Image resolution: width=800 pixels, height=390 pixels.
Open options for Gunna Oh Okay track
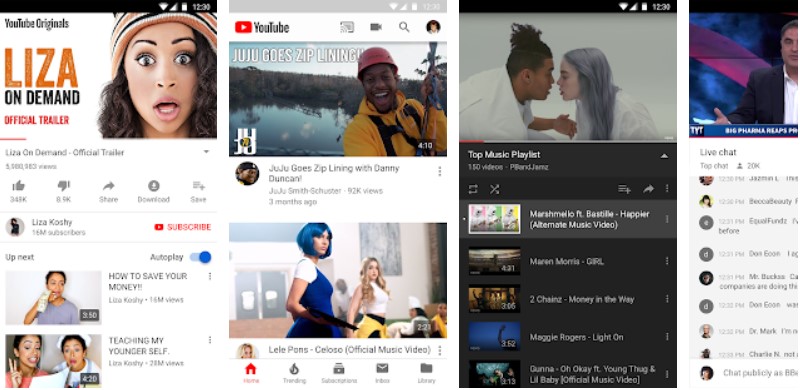(667, 374)
